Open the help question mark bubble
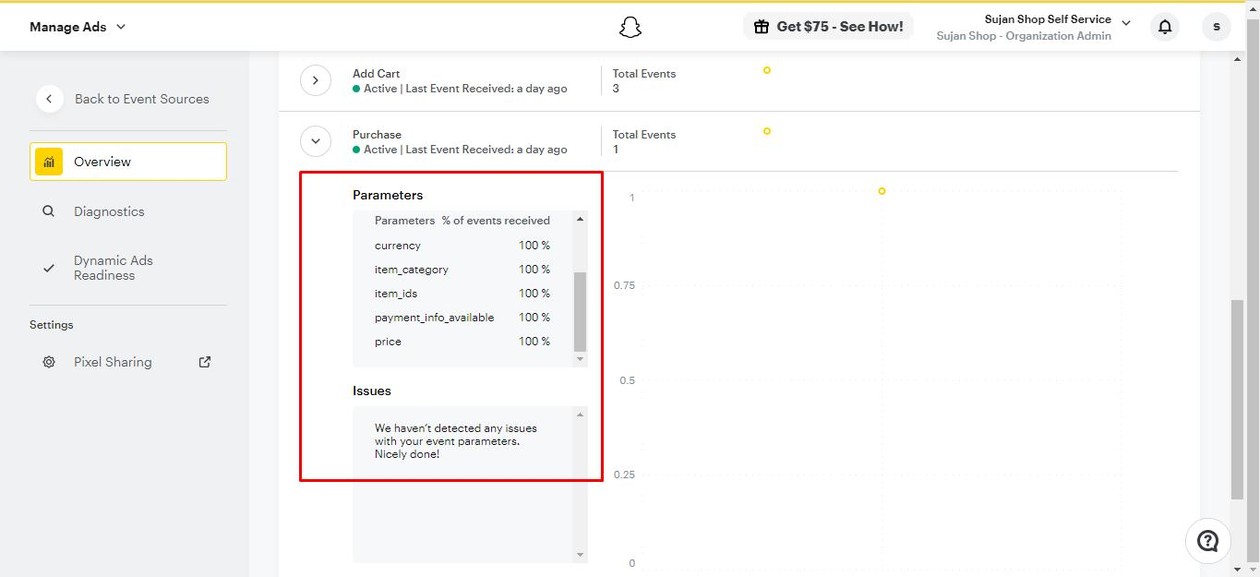 pos(1208,540)
